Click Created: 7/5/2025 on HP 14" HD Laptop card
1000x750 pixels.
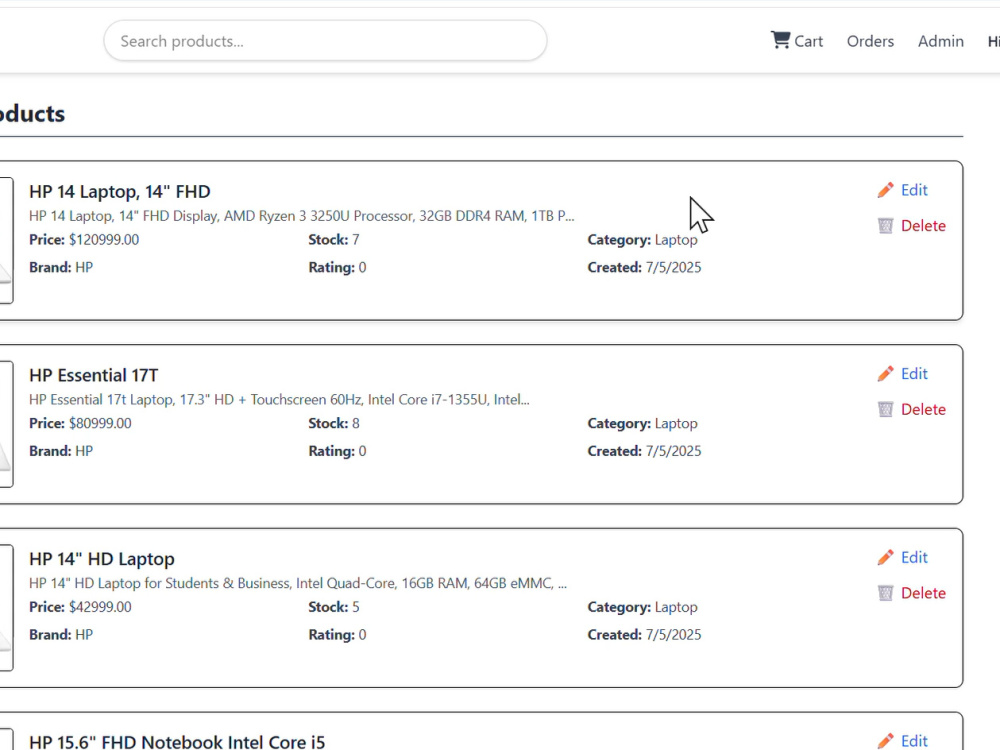644,635
